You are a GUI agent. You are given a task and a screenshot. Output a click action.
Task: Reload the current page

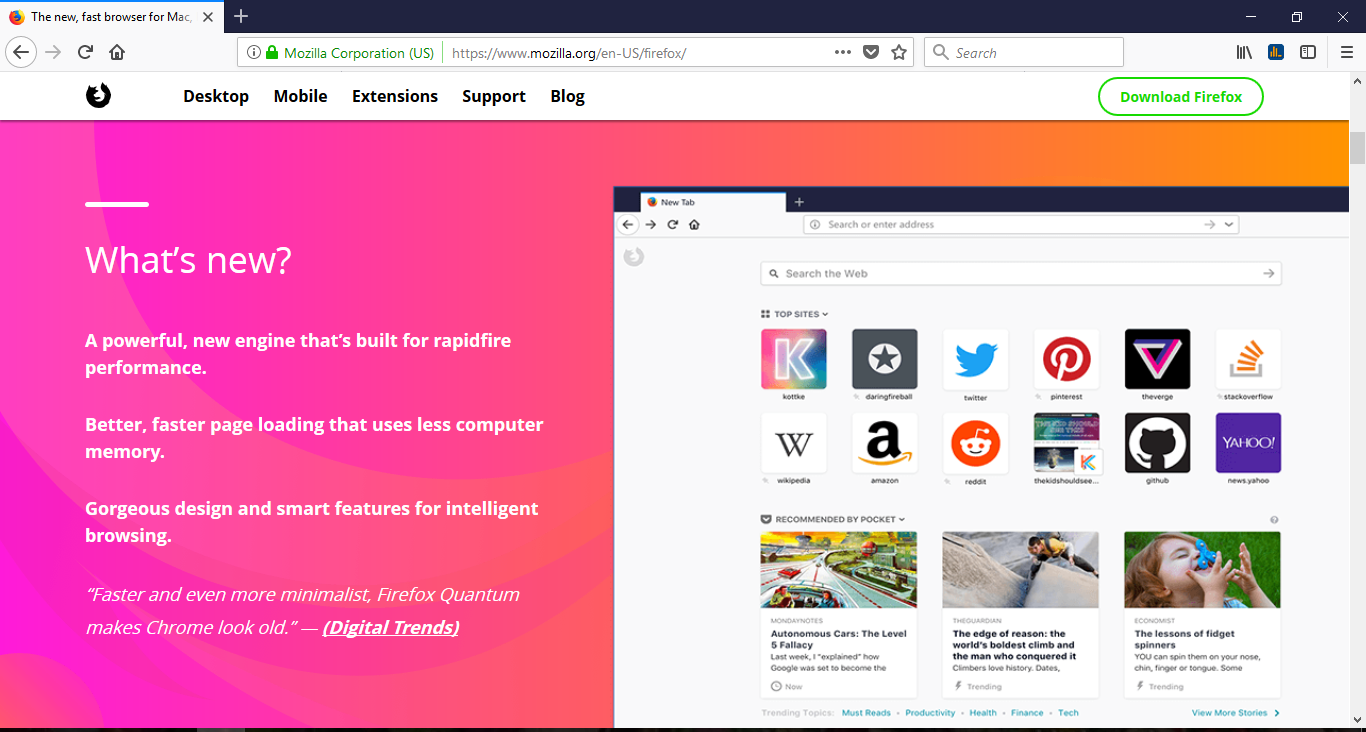[x=85, y=52]
